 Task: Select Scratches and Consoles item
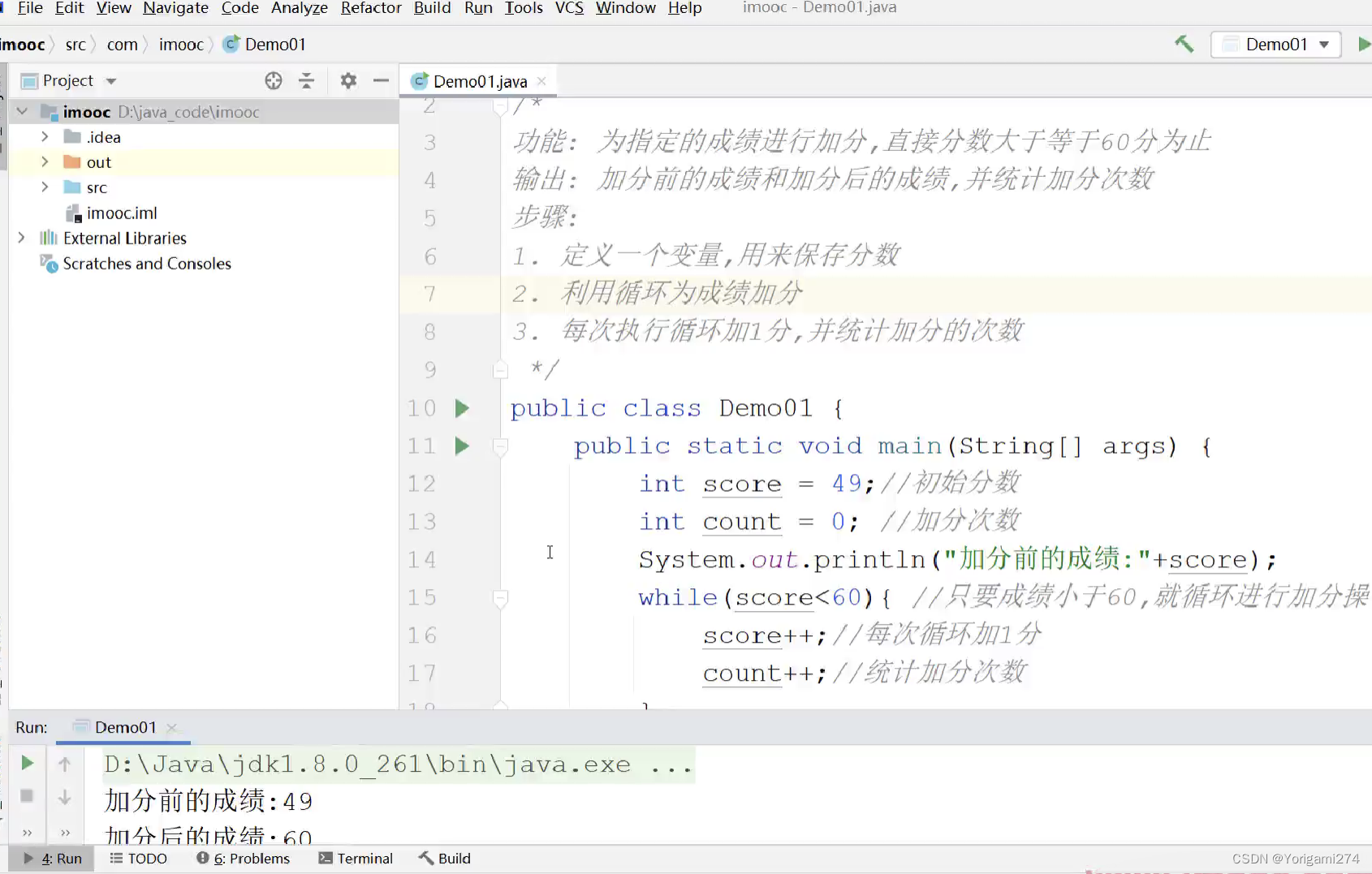(x=147, y=264)
